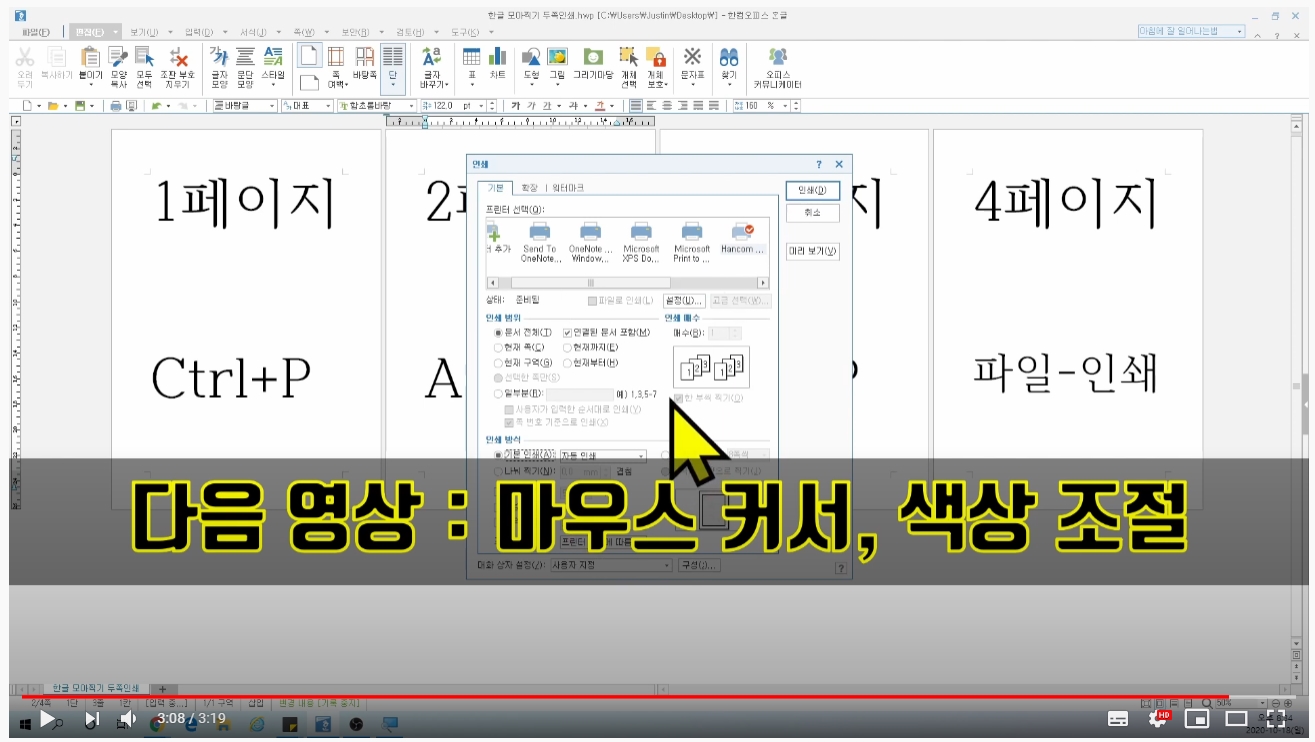The image size is (1315, 742).
Task: Open the Clip Art (그리기마당) icon
Action: pyautogui.click(x=593, y=57)
